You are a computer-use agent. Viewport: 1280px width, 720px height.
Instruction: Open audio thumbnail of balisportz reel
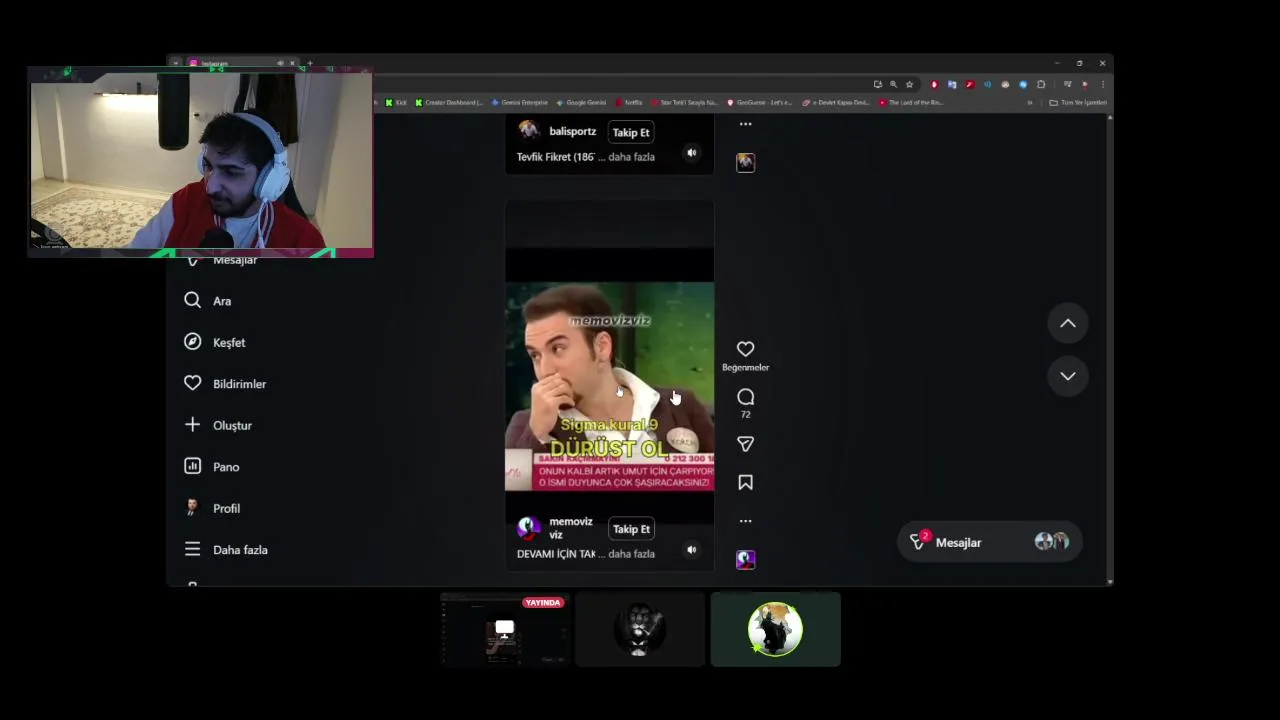click(x=745, y=163)
